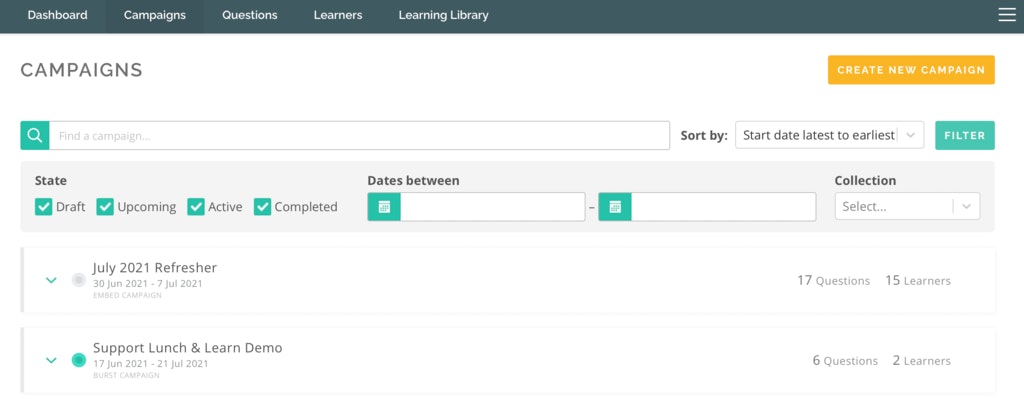Open the hamburger menu icon

point(1007,14)
